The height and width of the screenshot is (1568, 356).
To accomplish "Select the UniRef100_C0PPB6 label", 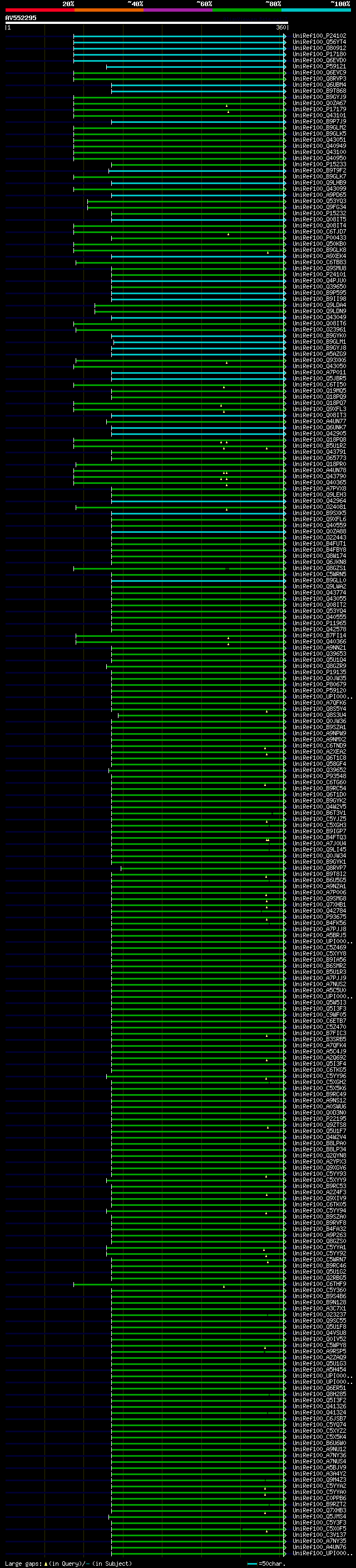I will pyautogui.click(x=319, y=1498).
